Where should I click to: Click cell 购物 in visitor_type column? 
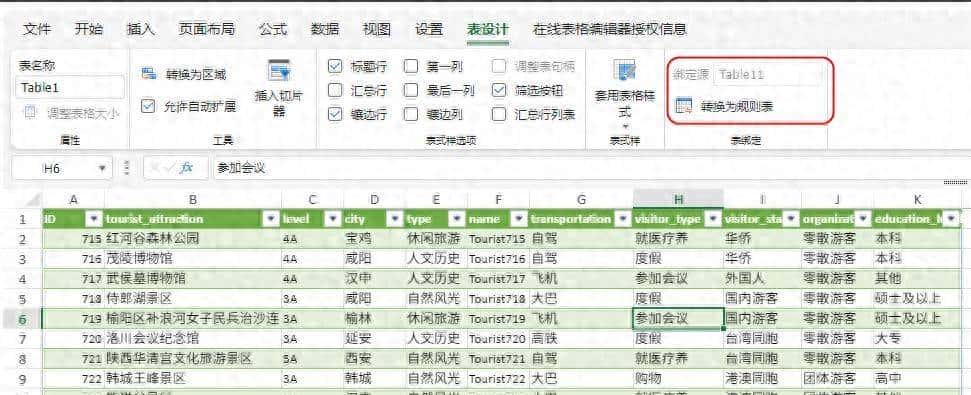678,378
